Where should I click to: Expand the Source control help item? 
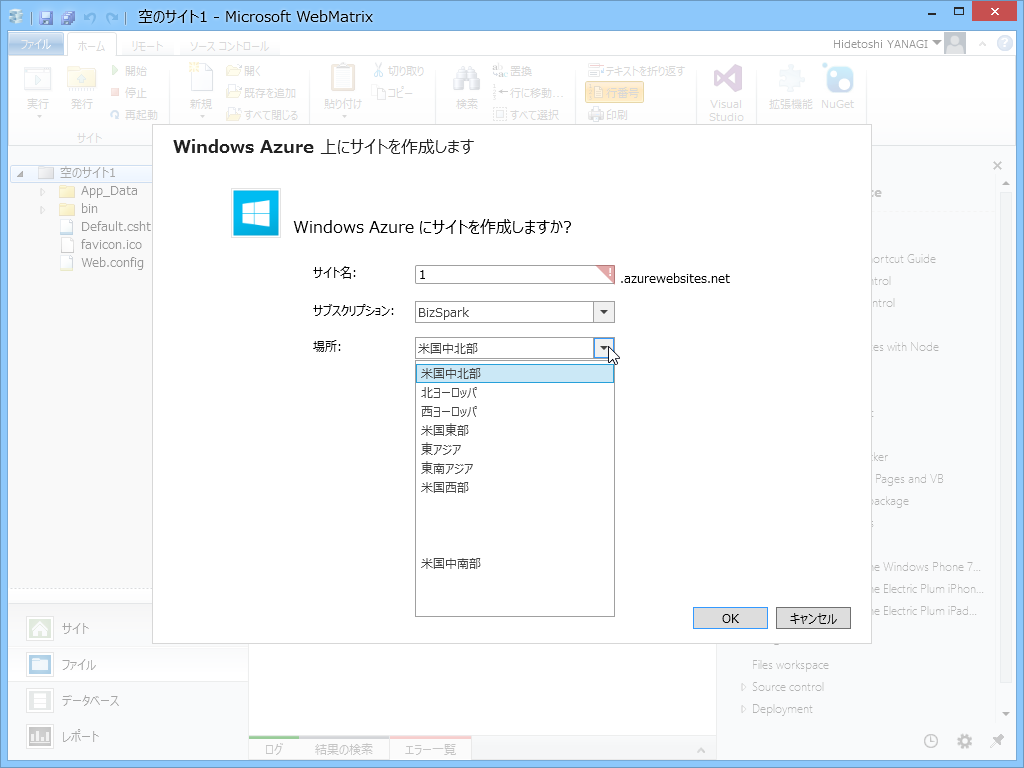coord(743,687)
